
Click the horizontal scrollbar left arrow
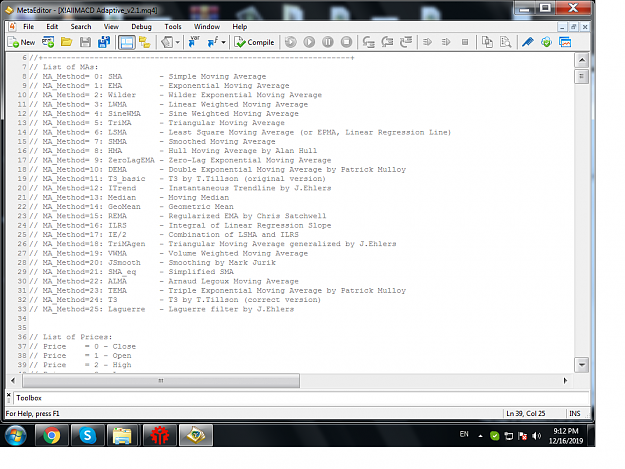13,381
